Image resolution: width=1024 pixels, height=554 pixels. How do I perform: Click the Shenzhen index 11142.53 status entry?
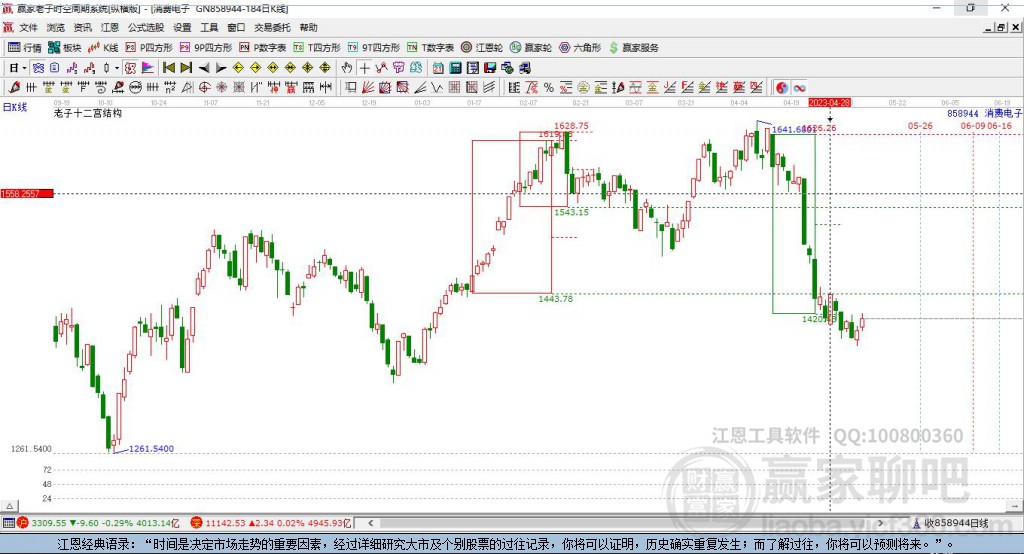[271, 523]
